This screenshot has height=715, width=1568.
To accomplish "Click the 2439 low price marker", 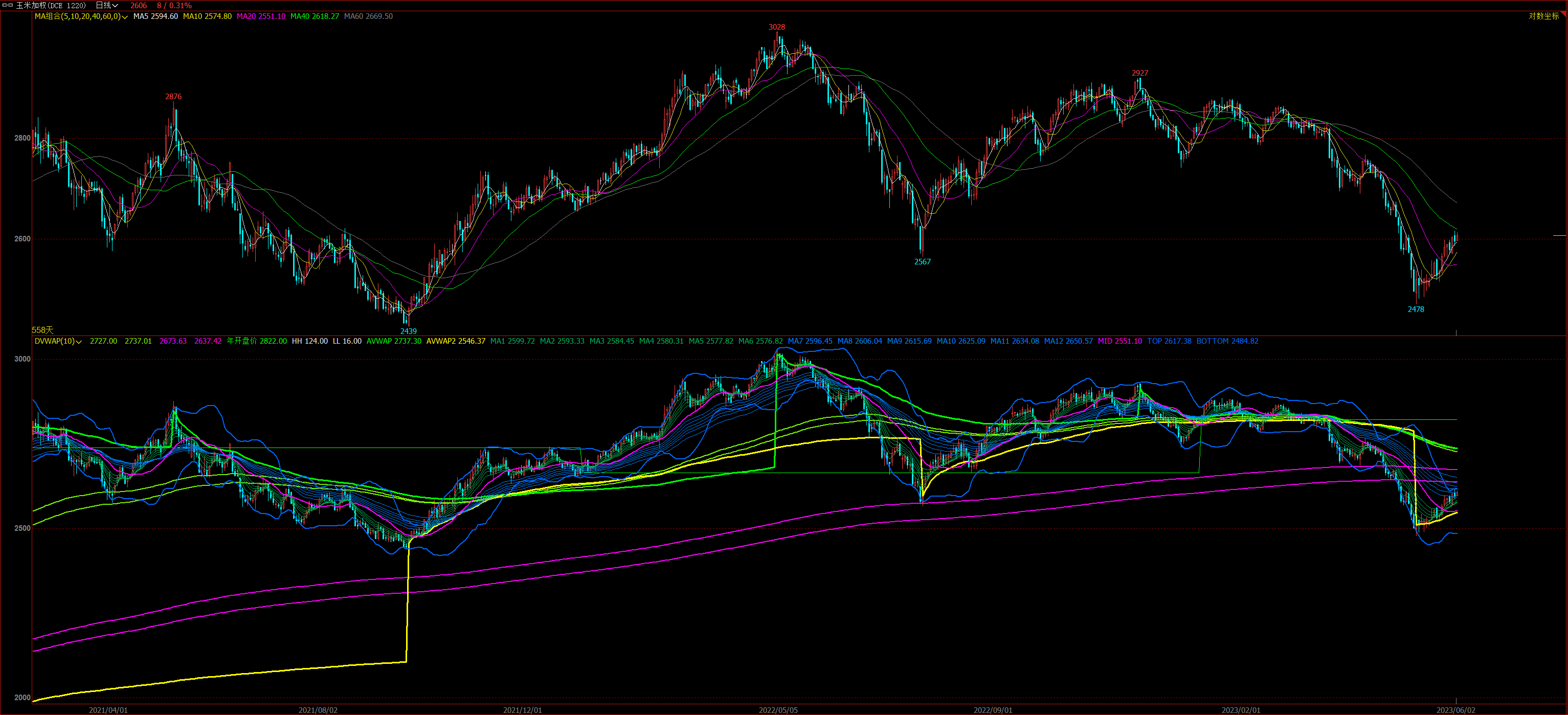I will pos(409,331).
